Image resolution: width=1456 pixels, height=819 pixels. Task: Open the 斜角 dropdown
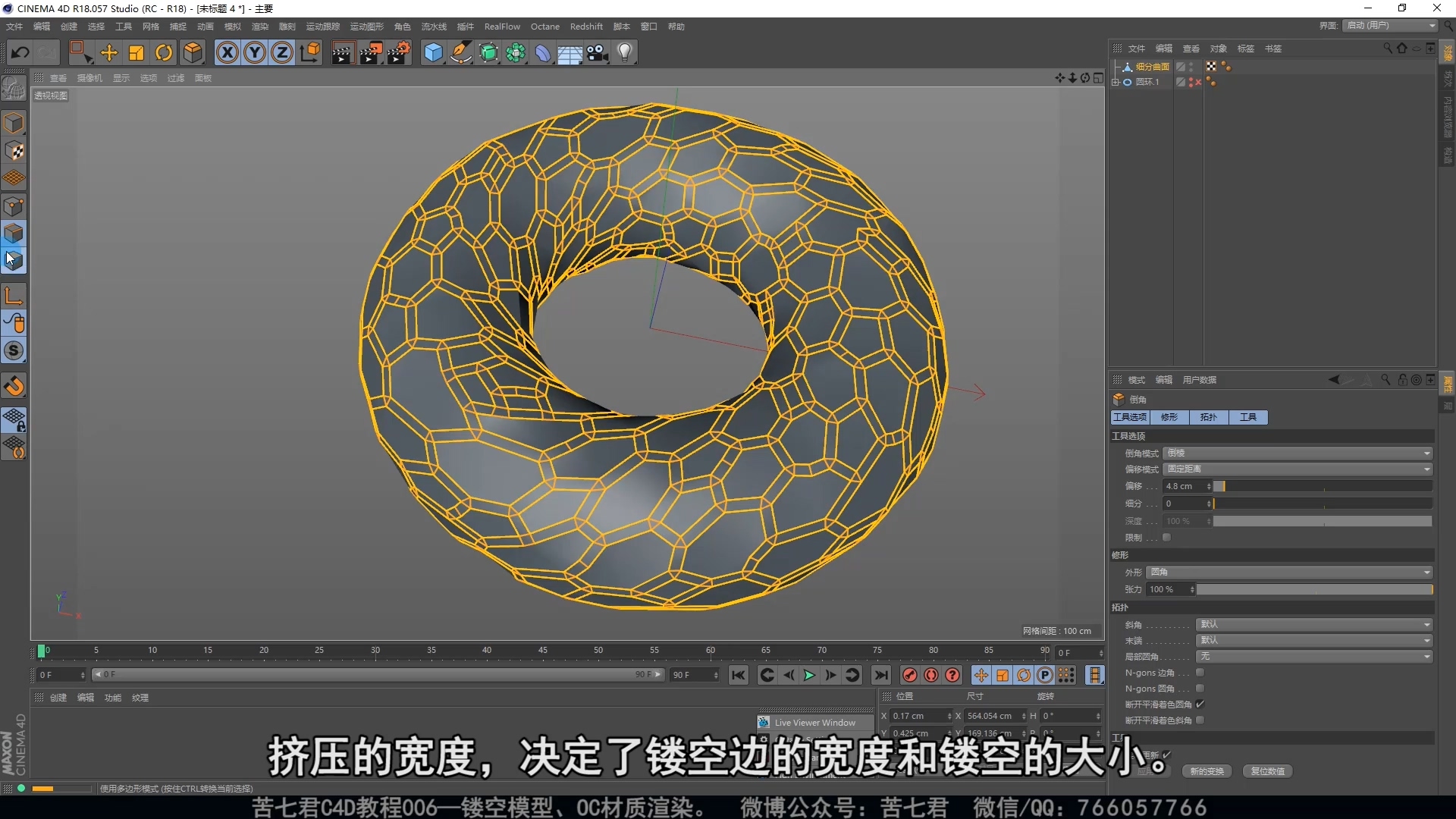1314,624
